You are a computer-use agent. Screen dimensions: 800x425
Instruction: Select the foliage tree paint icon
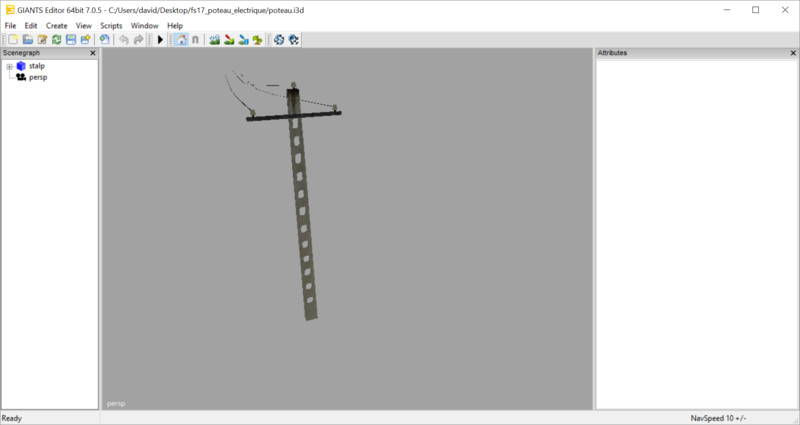258,40
